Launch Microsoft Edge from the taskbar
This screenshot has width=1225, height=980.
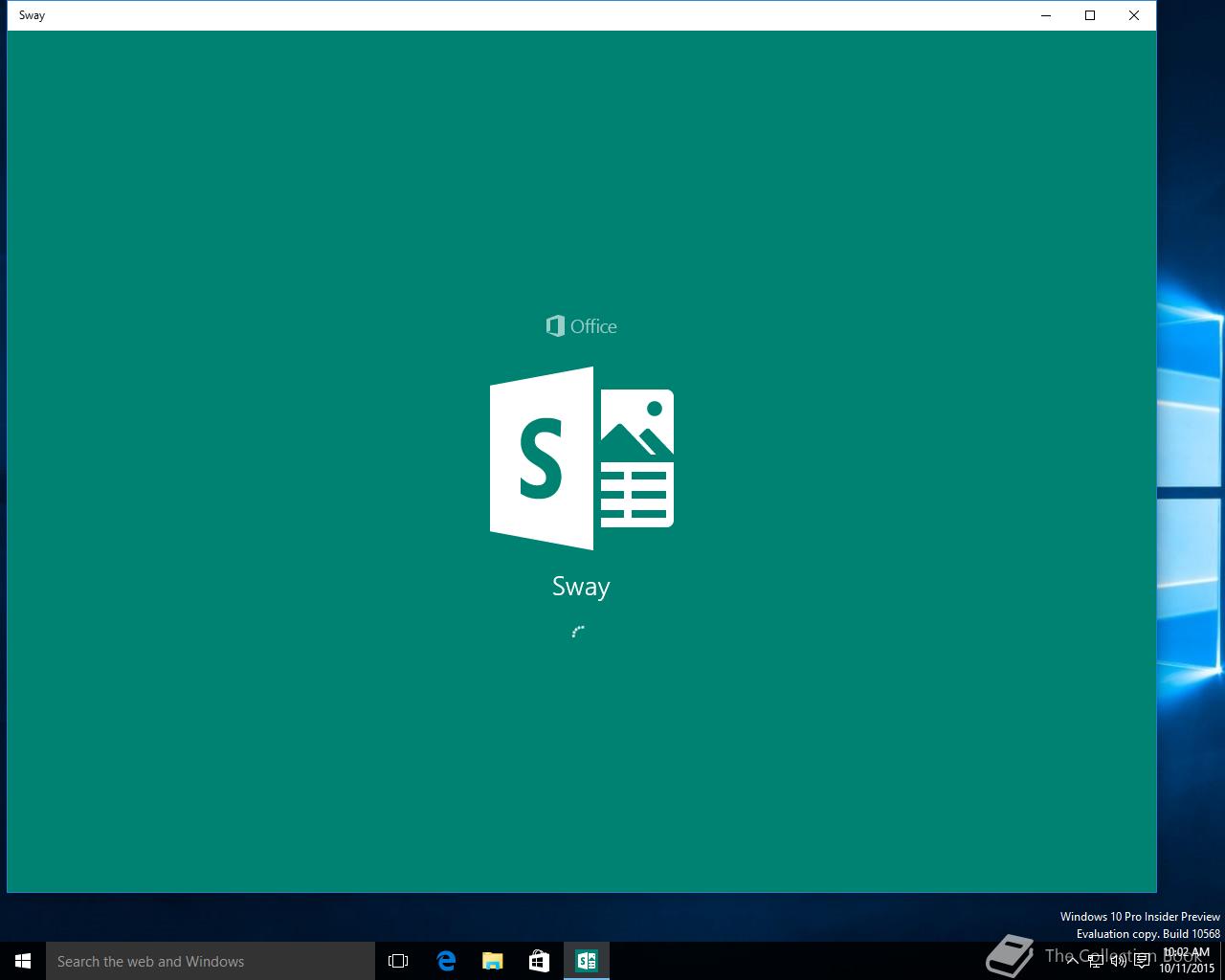pyautogui.click(x=446, y=961)
